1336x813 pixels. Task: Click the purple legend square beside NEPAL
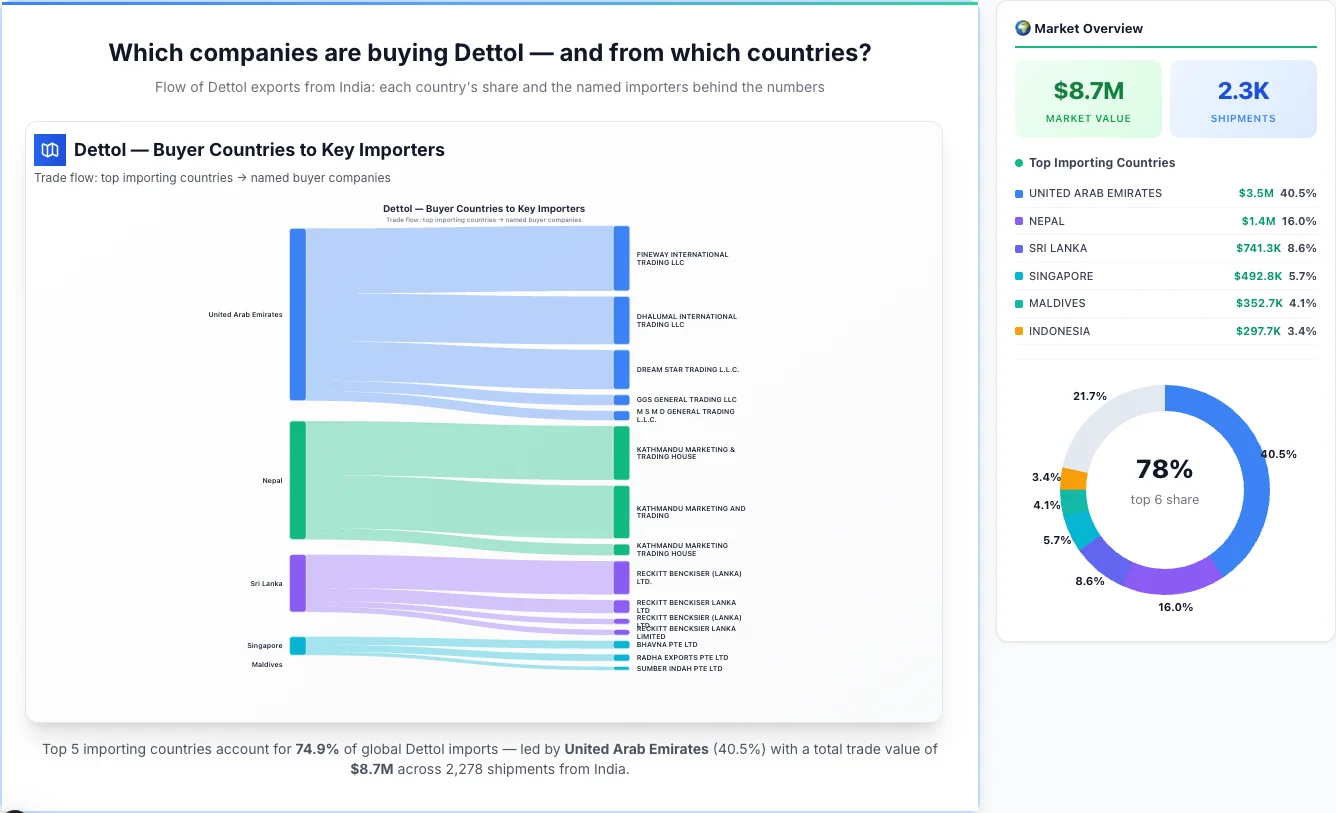coord(1021,221)
